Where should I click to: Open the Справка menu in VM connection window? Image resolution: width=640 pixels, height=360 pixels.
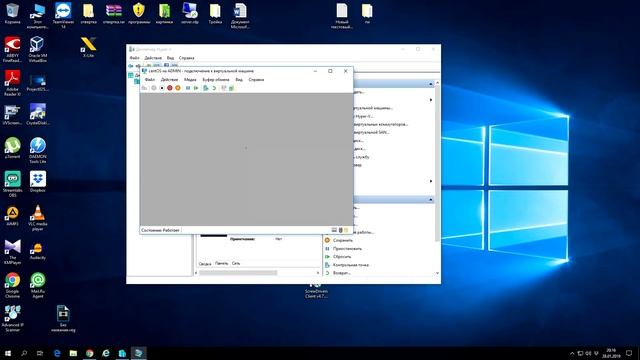point(256,80)
